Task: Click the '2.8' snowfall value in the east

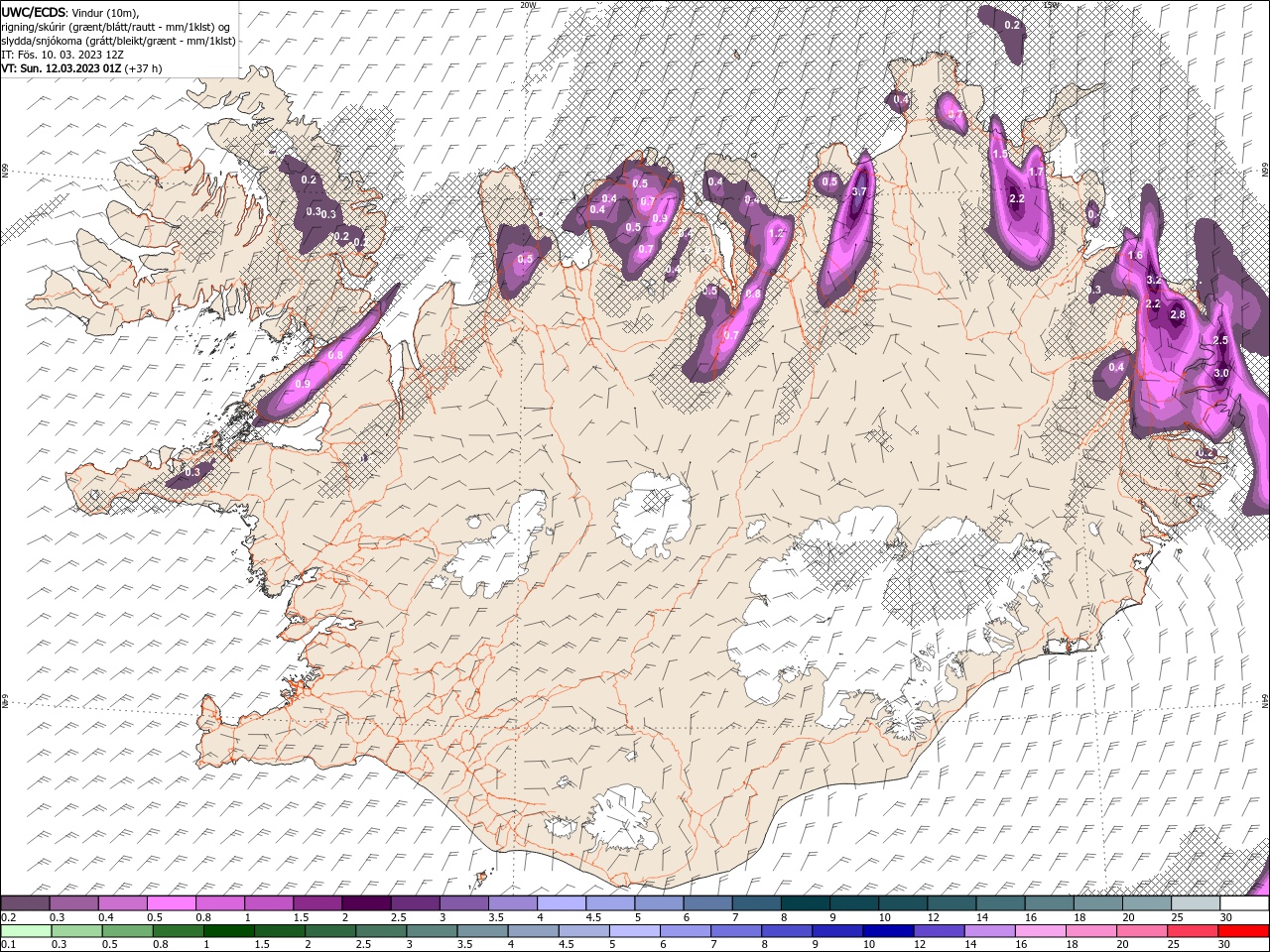Action: click(x=1178, y=314)
